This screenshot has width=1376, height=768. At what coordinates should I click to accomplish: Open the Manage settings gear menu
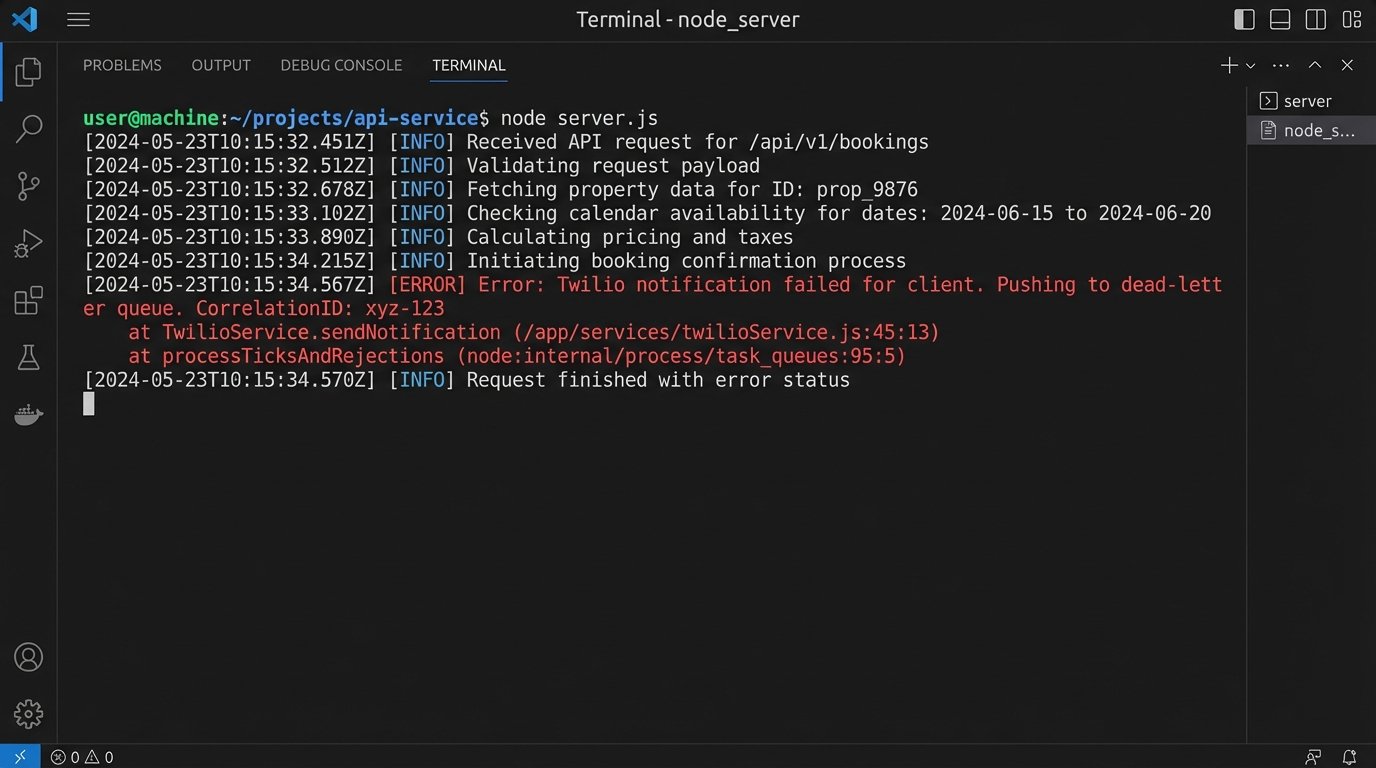point(28,714)
